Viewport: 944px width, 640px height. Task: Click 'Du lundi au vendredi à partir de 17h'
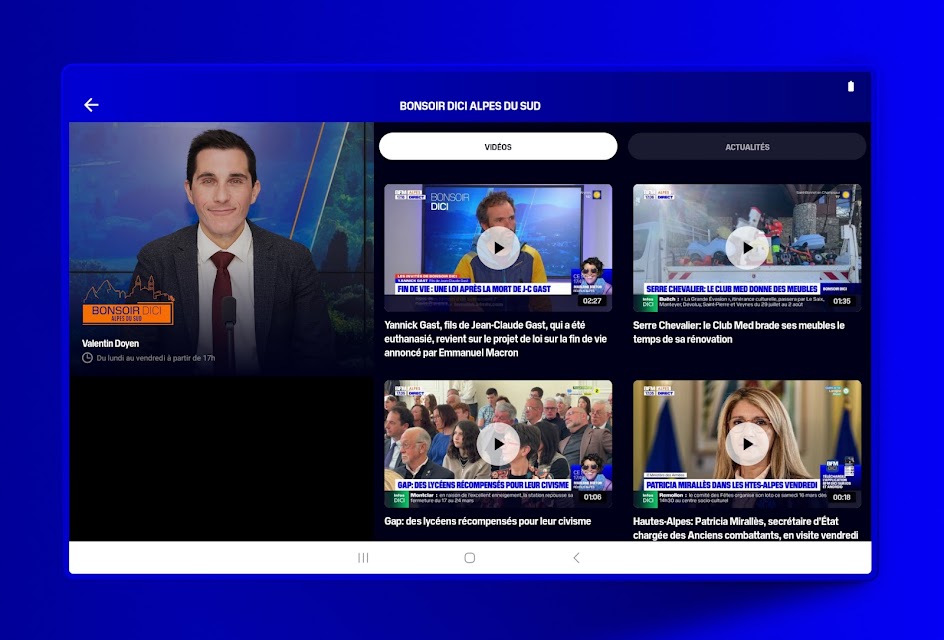[x=156, y=358]
